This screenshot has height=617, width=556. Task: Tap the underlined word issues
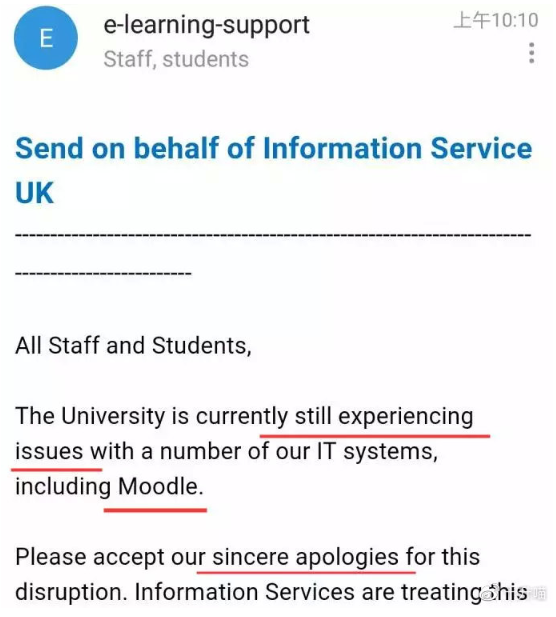click(x=49, y=451)
